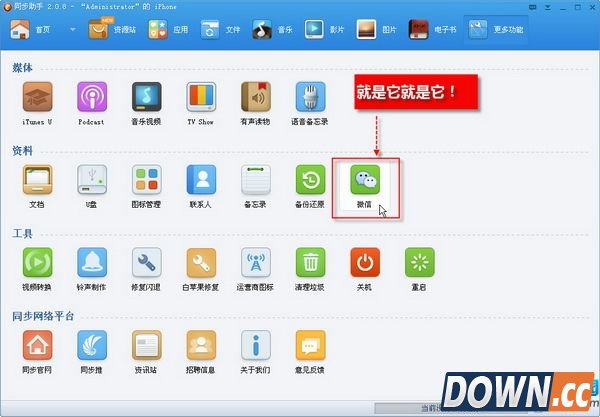
Task: Open 资讯站 news station icon
Action: pyautogui.click(x=147, y=345)
